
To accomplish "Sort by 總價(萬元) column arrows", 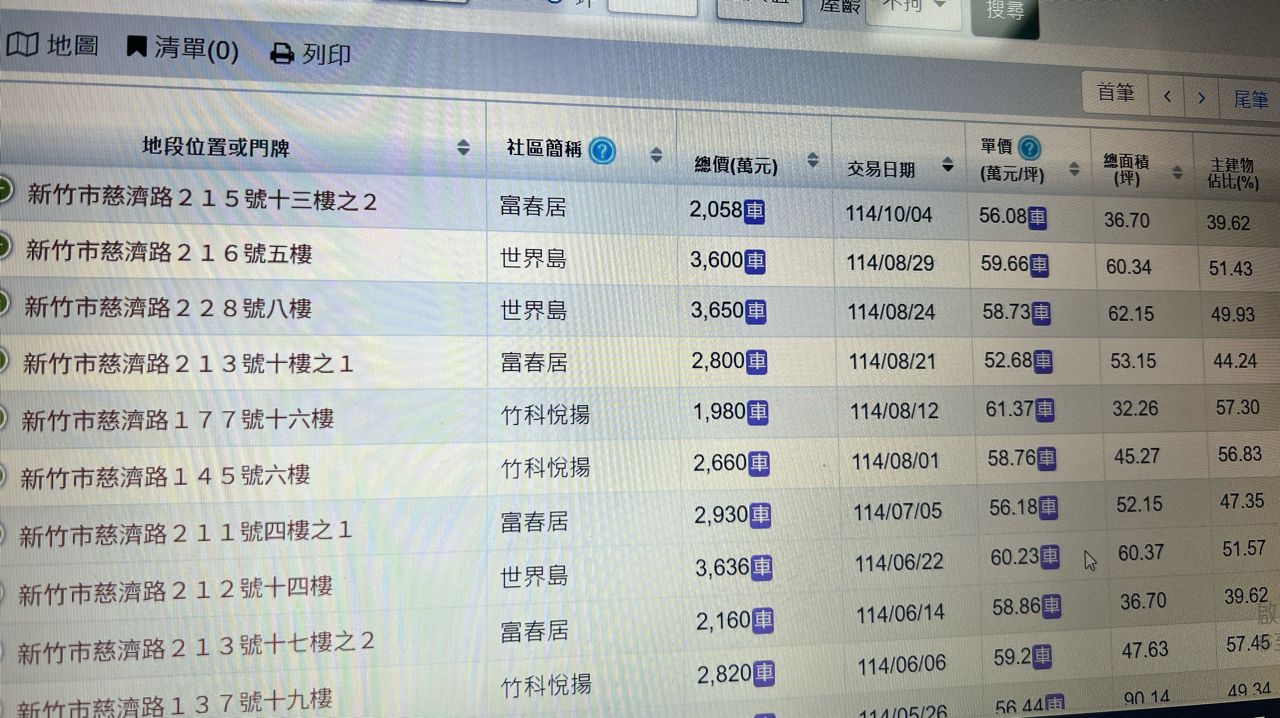I will [x=813, y=161].
